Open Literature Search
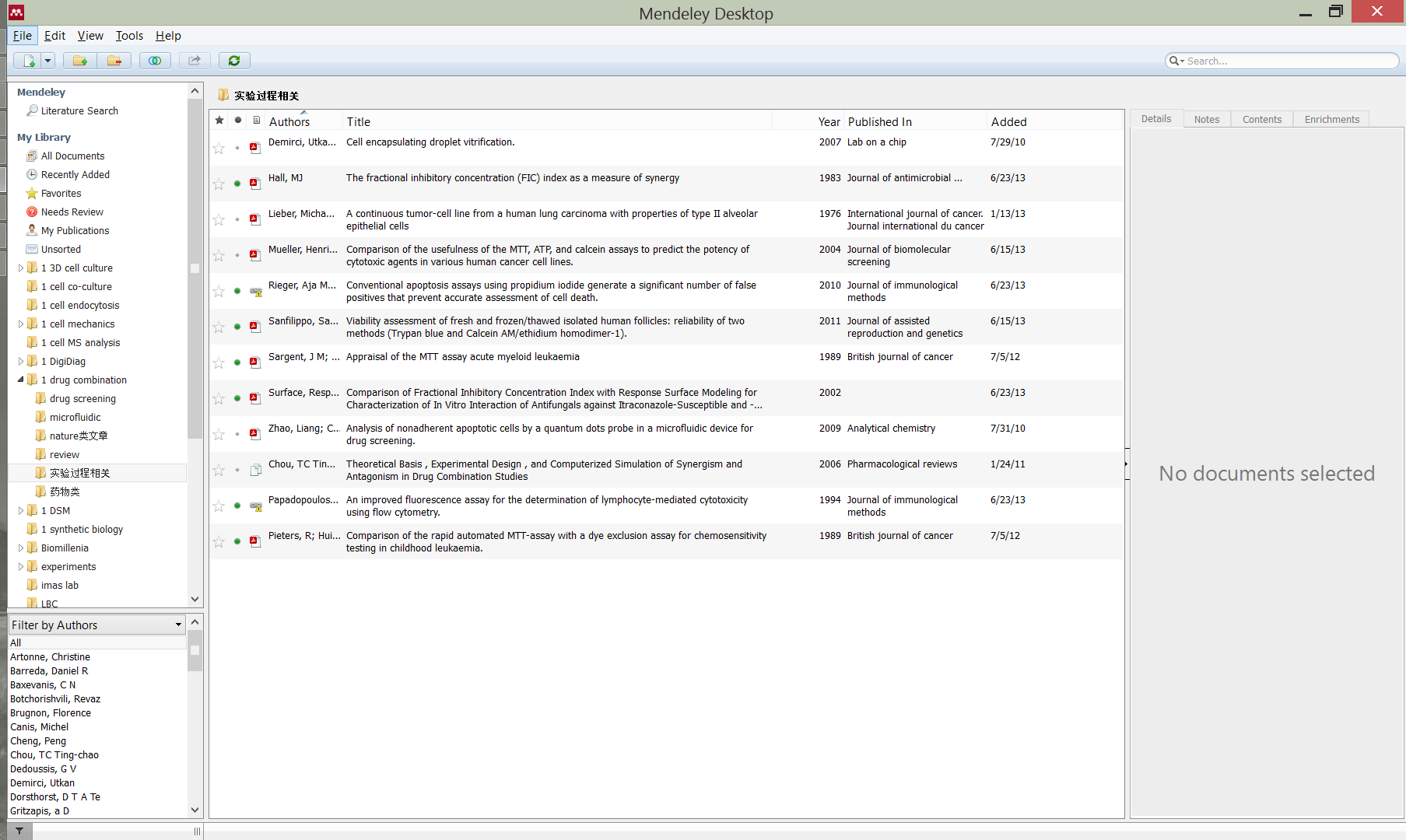The height and width of the screenshot is (840, 1406). (x=79, y=111)
